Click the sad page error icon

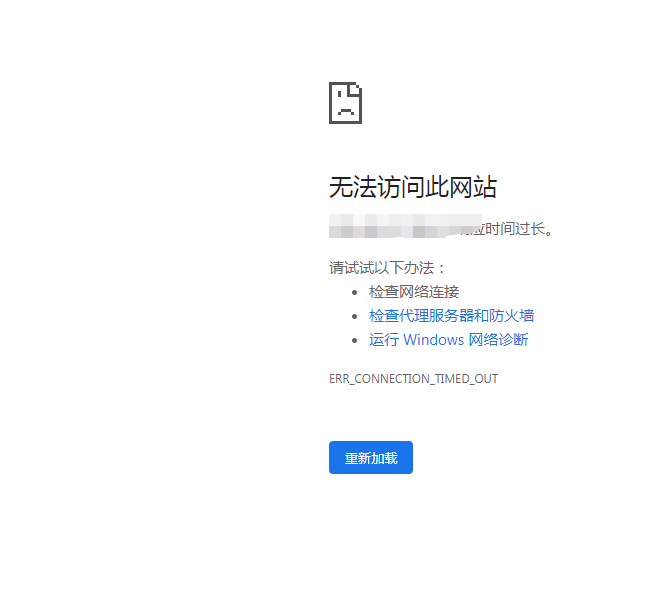point(345,103)
